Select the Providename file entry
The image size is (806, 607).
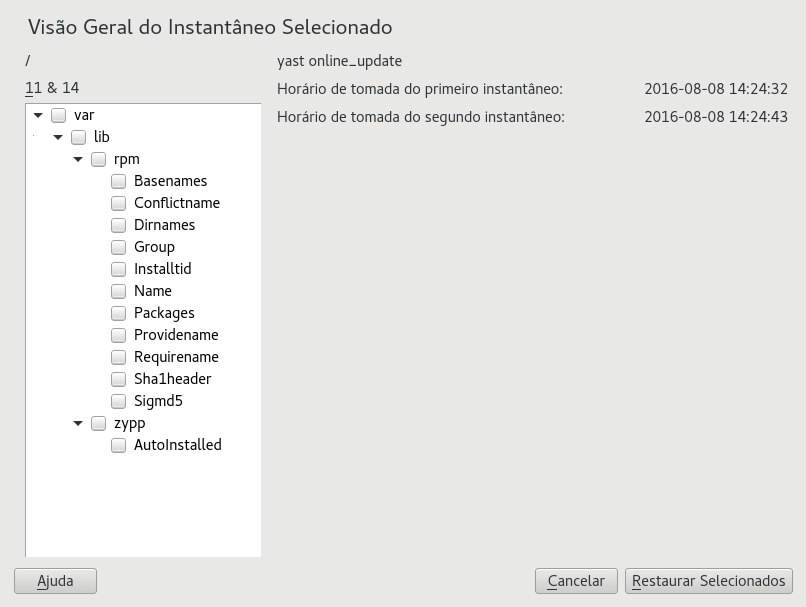pyautogui.click(x=176, y=335)
